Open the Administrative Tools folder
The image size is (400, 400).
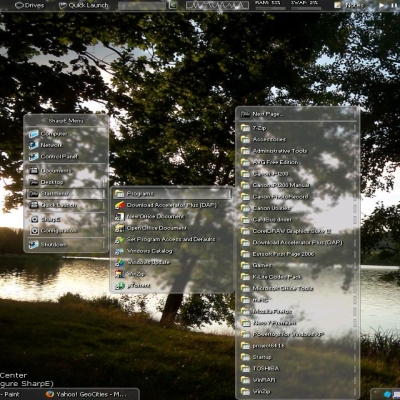click(x=298, y=151)
